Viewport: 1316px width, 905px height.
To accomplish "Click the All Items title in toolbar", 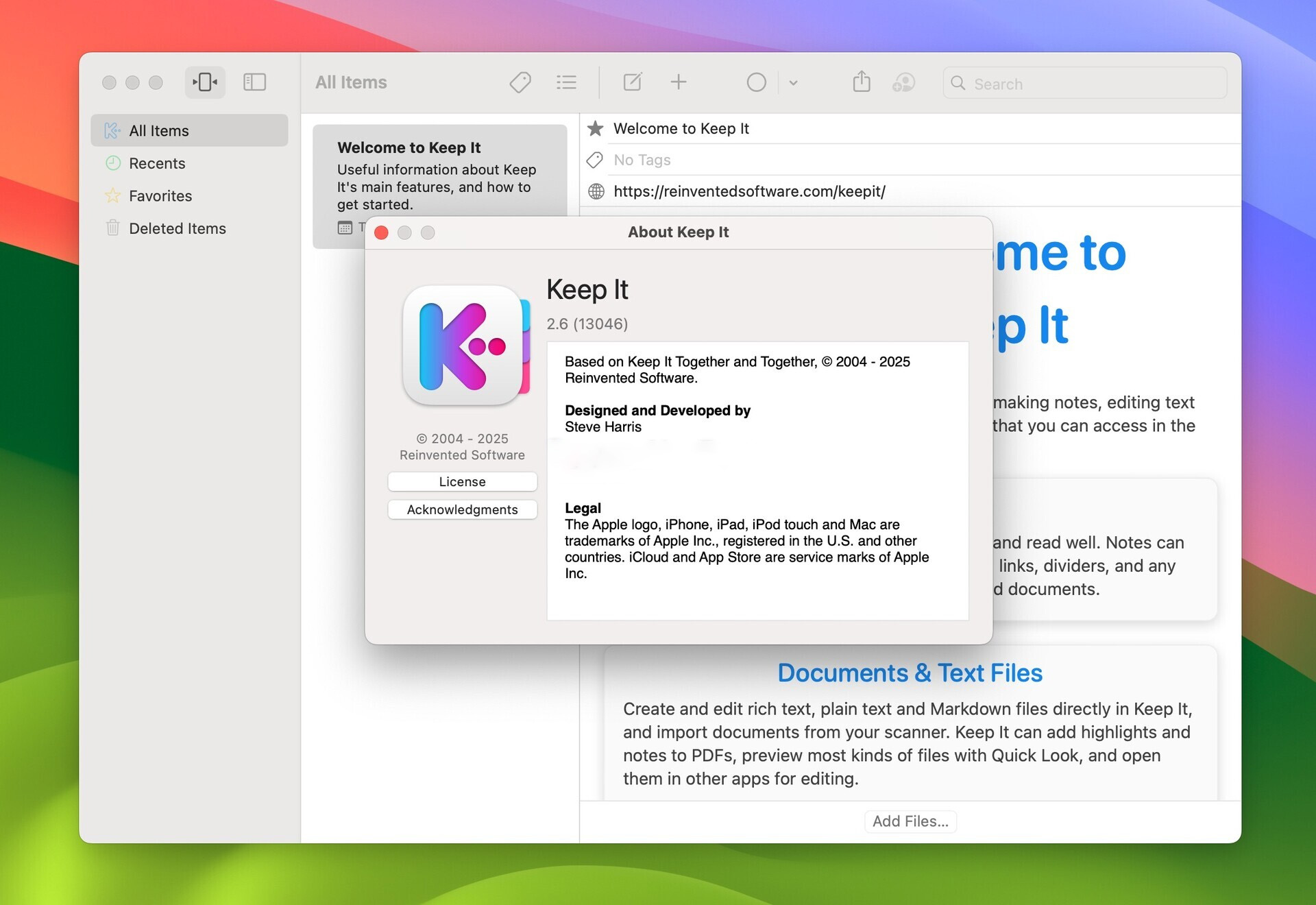I will coord(351,82).
